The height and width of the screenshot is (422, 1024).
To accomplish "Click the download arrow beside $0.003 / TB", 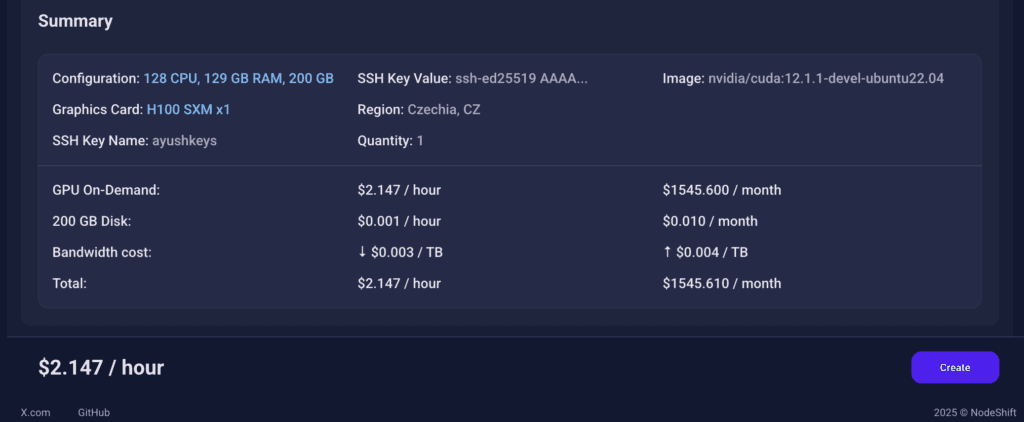I will (362, 253).
